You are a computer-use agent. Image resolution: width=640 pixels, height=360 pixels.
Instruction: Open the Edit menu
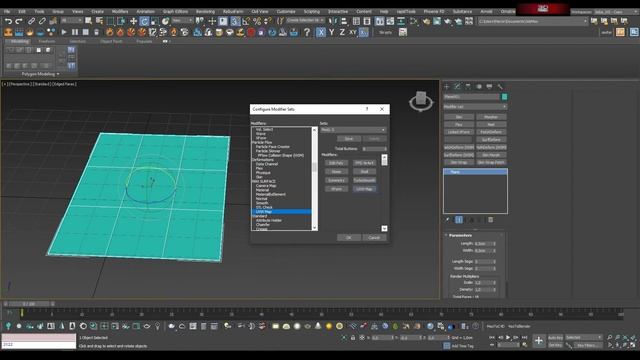(x=22, y=11)
